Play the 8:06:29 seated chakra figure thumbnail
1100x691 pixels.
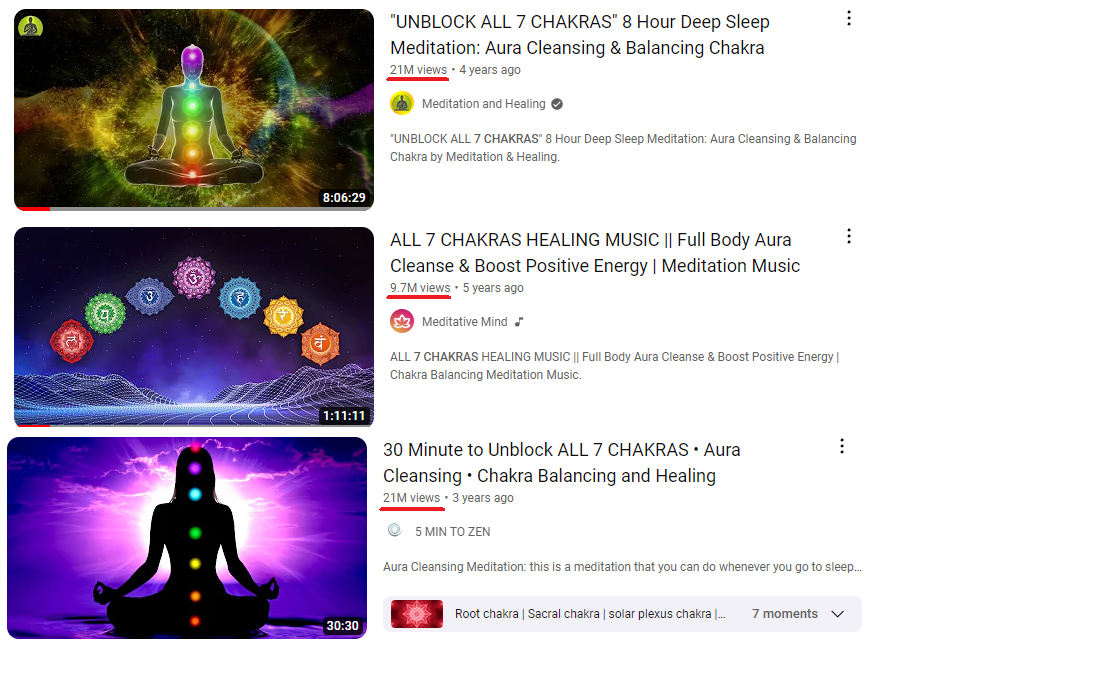pos(194,109)
